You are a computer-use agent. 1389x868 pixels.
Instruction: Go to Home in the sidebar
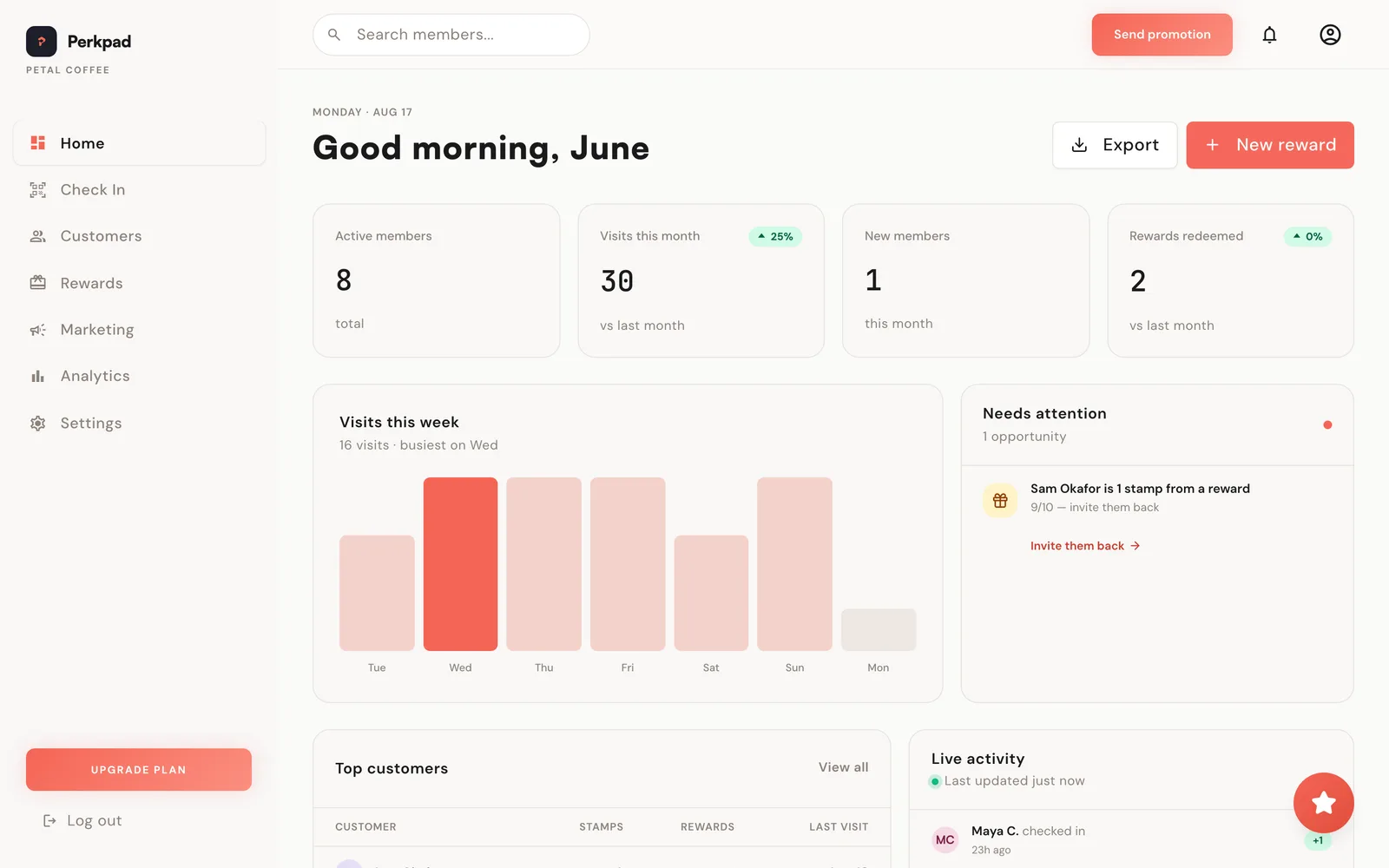(140, 143)
